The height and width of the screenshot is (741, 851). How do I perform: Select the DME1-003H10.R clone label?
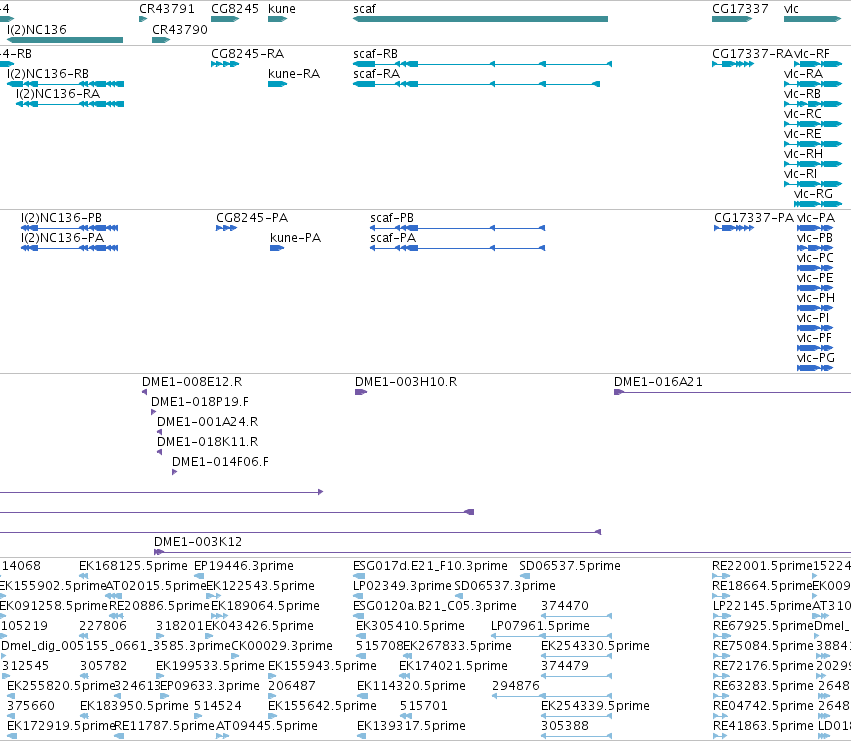pos(406,382)
